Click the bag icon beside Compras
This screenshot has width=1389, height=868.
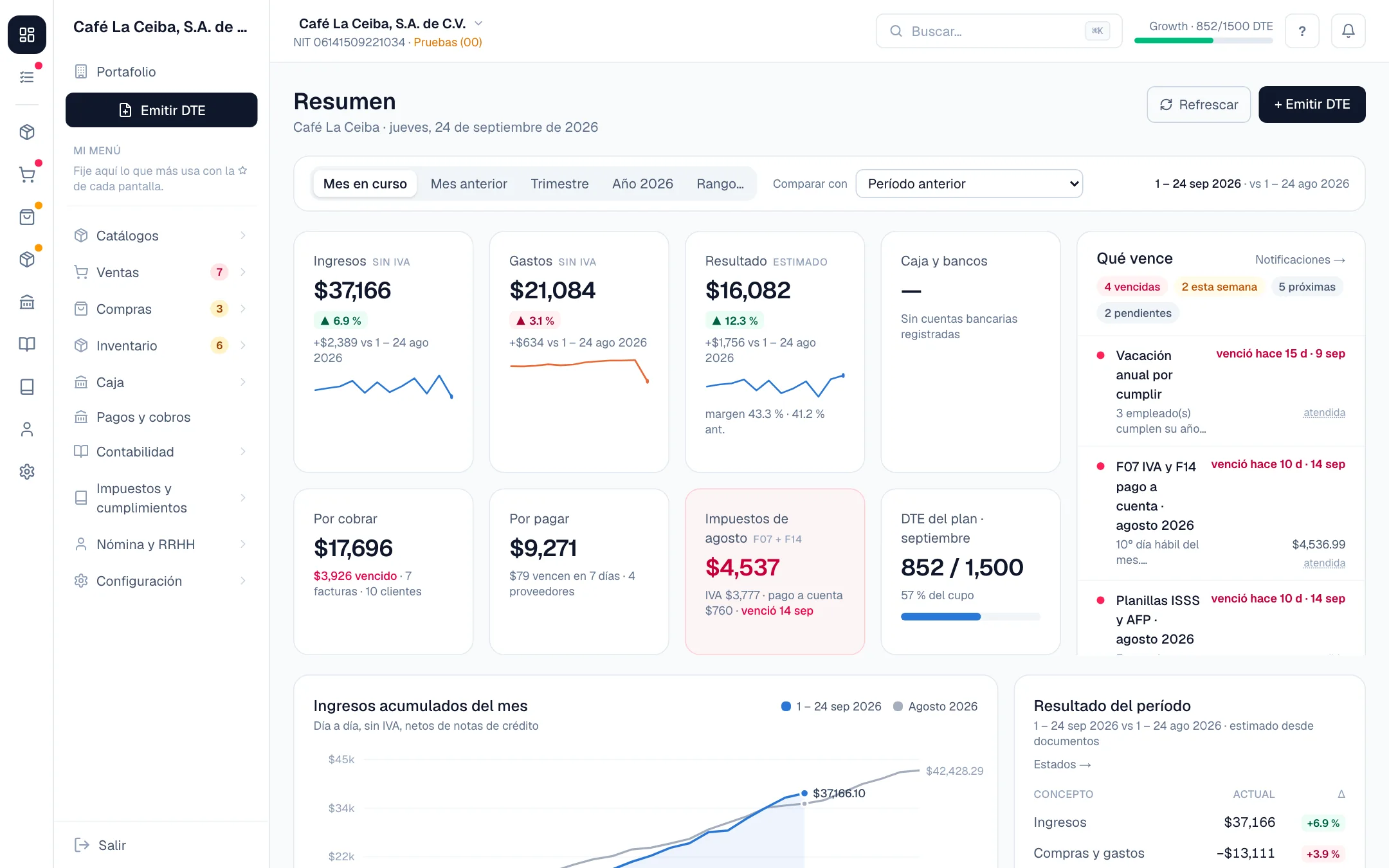click(x=81, y=309)
